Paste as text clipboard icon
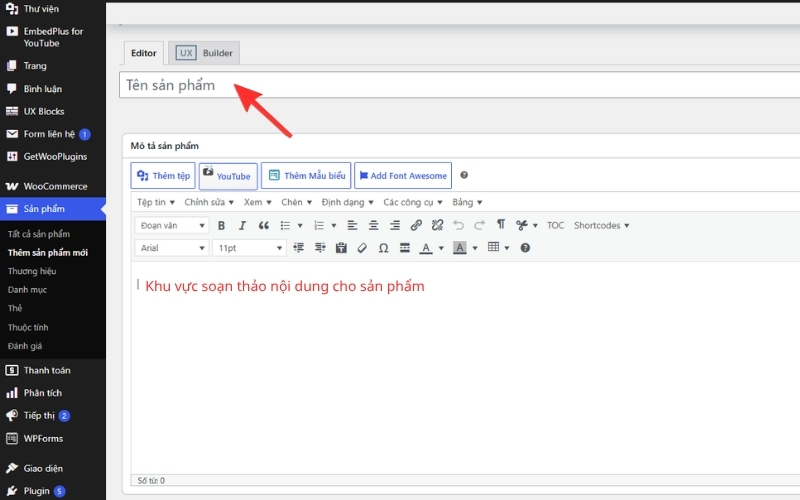The height and width of the screenshot is (500, 800). point(341,248)
